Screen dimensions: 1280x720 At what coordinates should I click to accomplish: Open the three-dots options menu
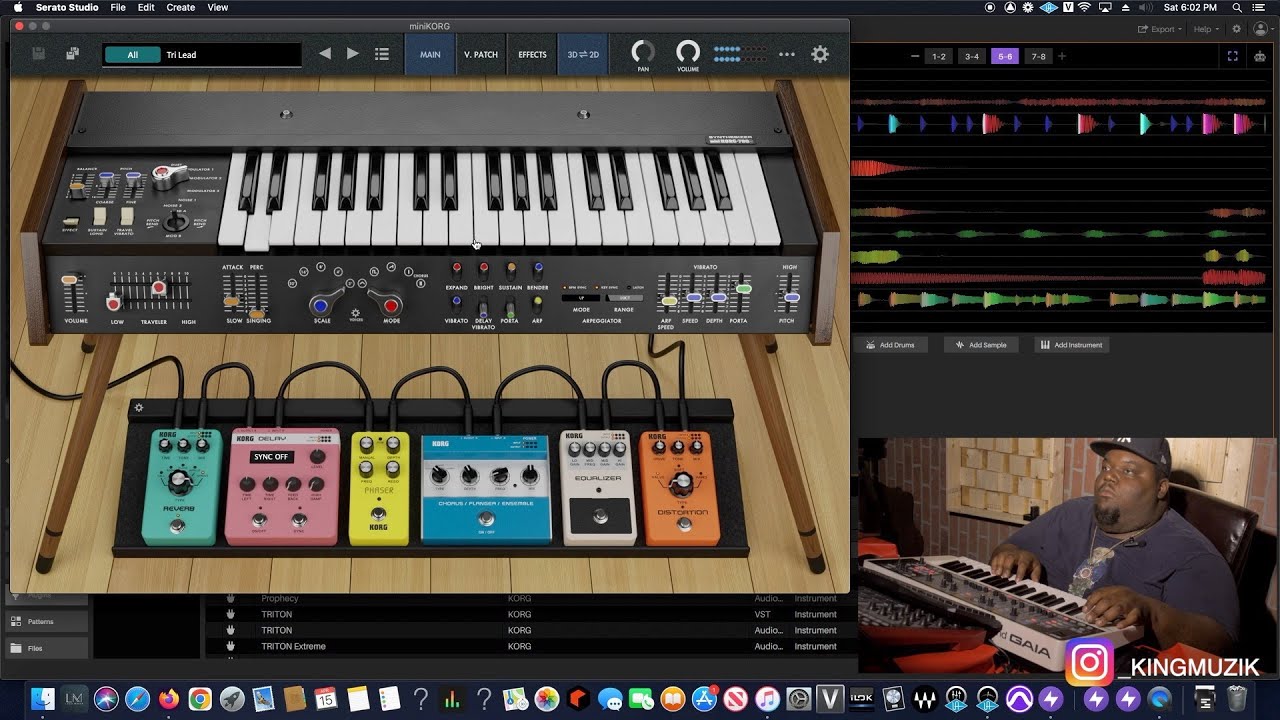787,55
